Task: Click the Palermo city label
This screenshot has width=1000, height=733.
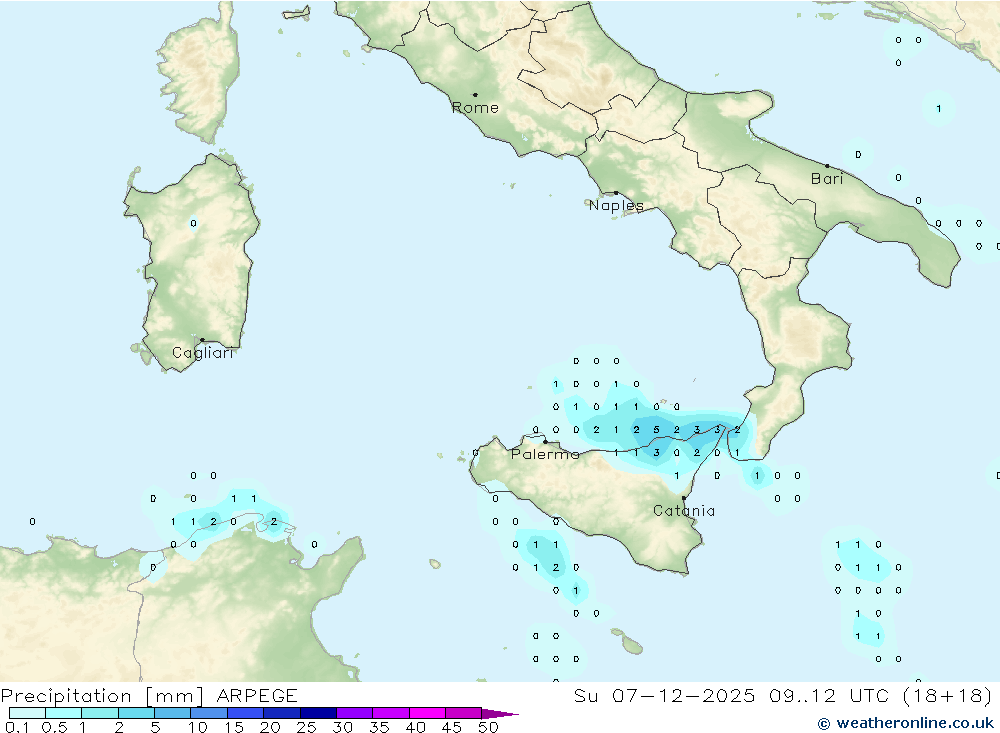Action: [545, 454]
